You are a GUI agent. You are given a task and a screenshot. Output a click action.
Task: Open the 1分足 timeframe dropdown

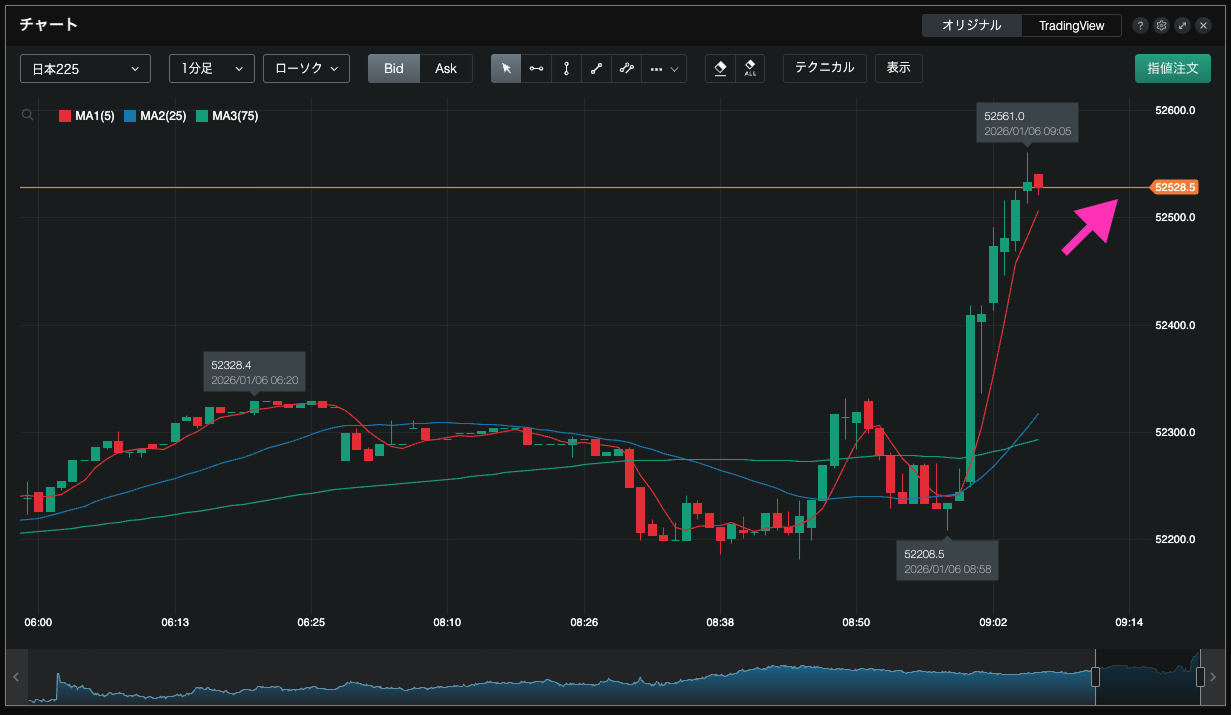pyautogui.click(x=211, y=68)
